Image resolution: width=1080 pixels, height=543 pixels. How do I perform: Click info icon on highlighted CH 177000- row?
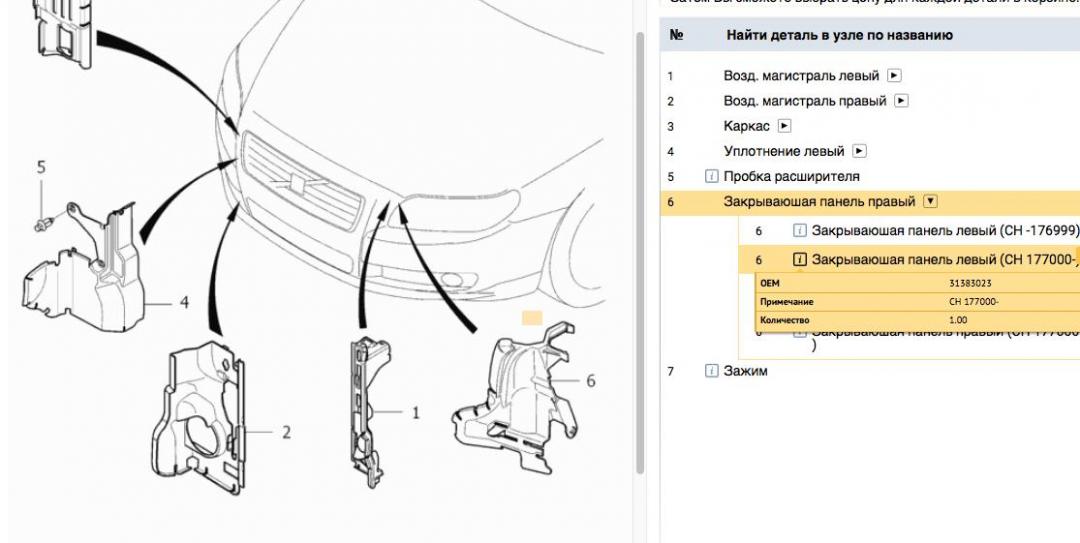click(x=800, y=260)
